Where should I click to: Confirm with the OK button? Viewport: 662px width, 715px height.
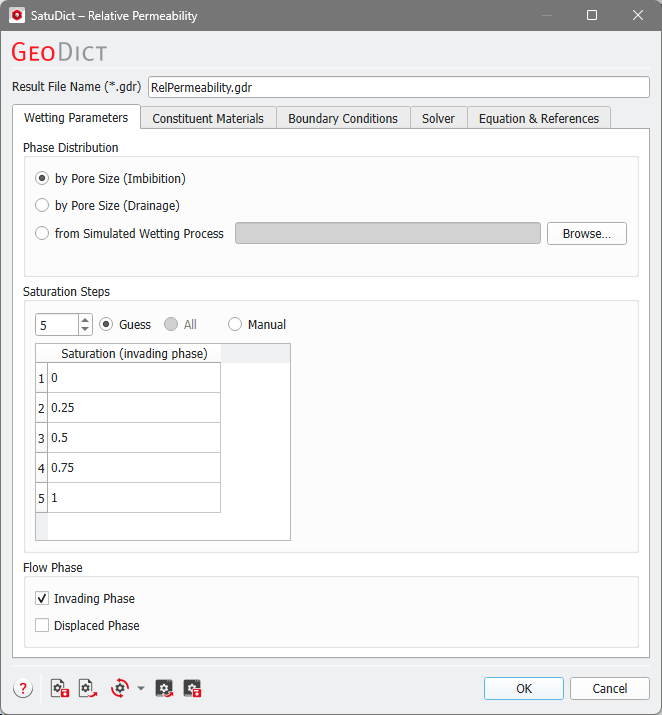(x=524, y=688)
